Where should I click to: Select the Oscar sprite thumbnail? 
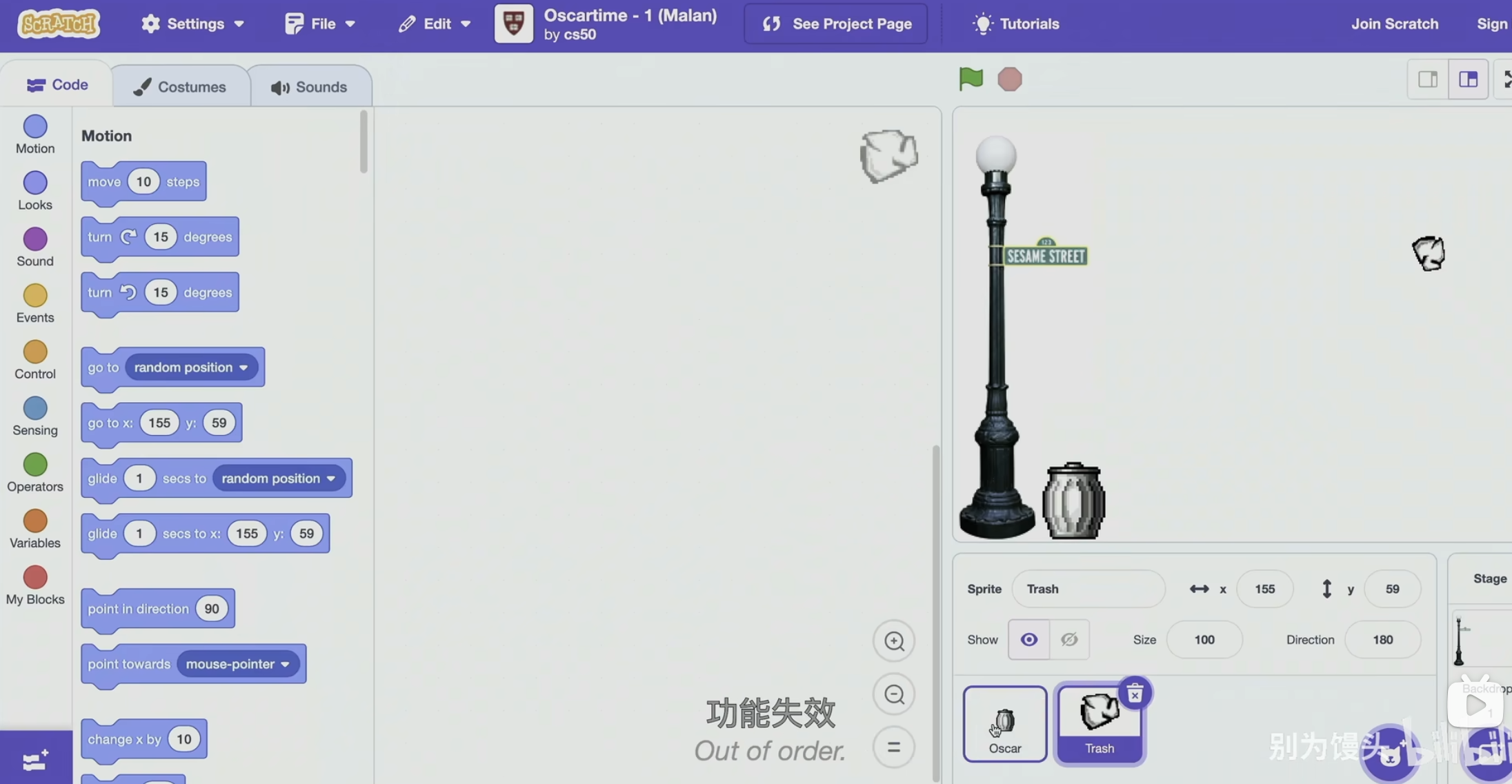point(1004,724)
